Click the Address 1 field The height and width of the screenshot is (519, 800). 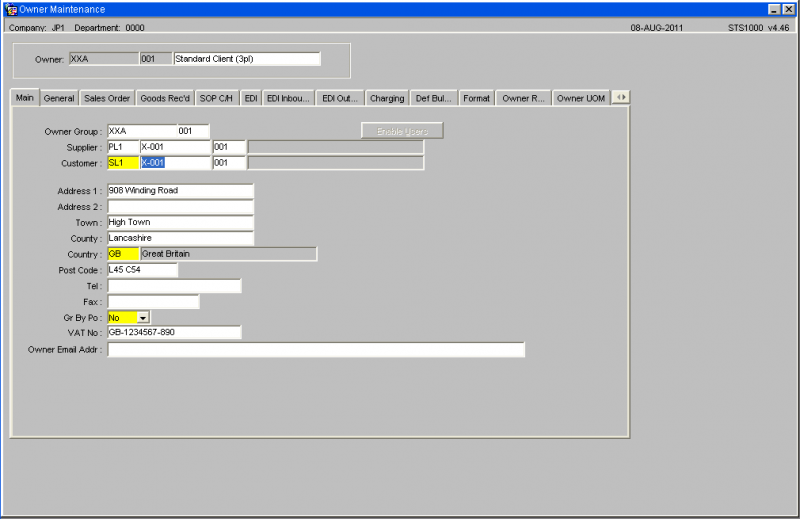point(180,190)
